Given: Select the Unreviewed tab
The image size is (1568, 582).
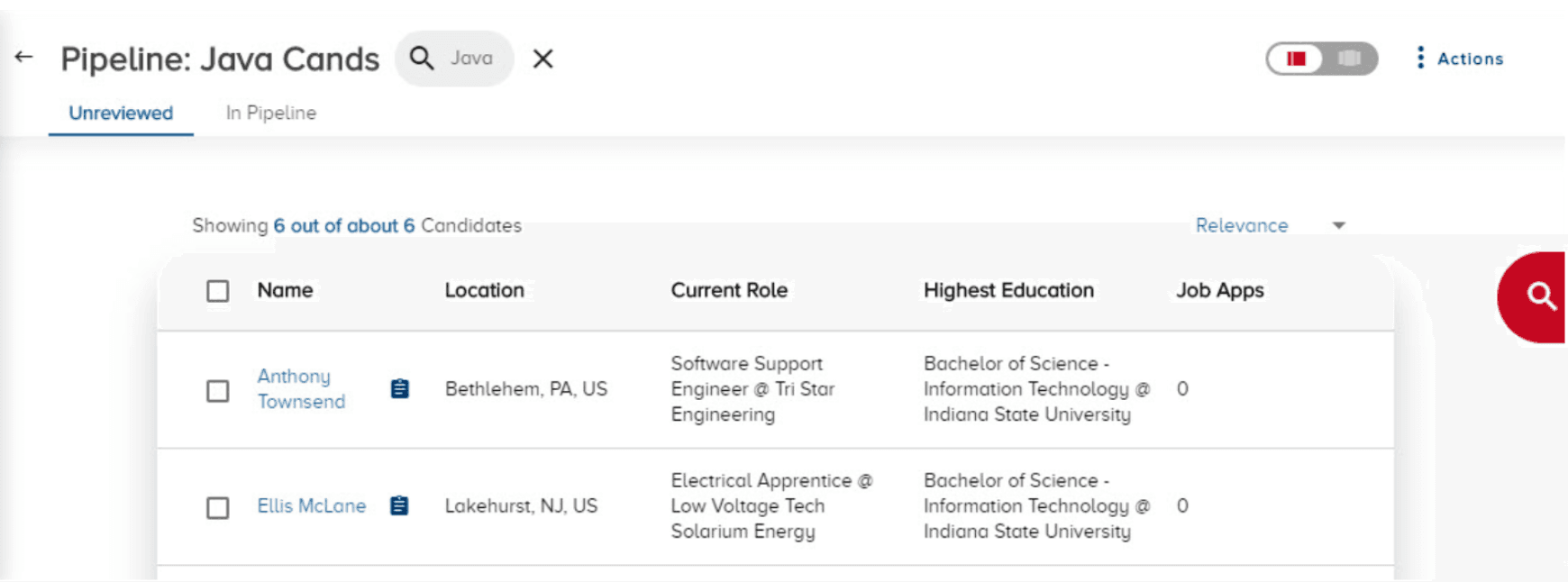Looking at the screenshot, I should click(121, 114).
